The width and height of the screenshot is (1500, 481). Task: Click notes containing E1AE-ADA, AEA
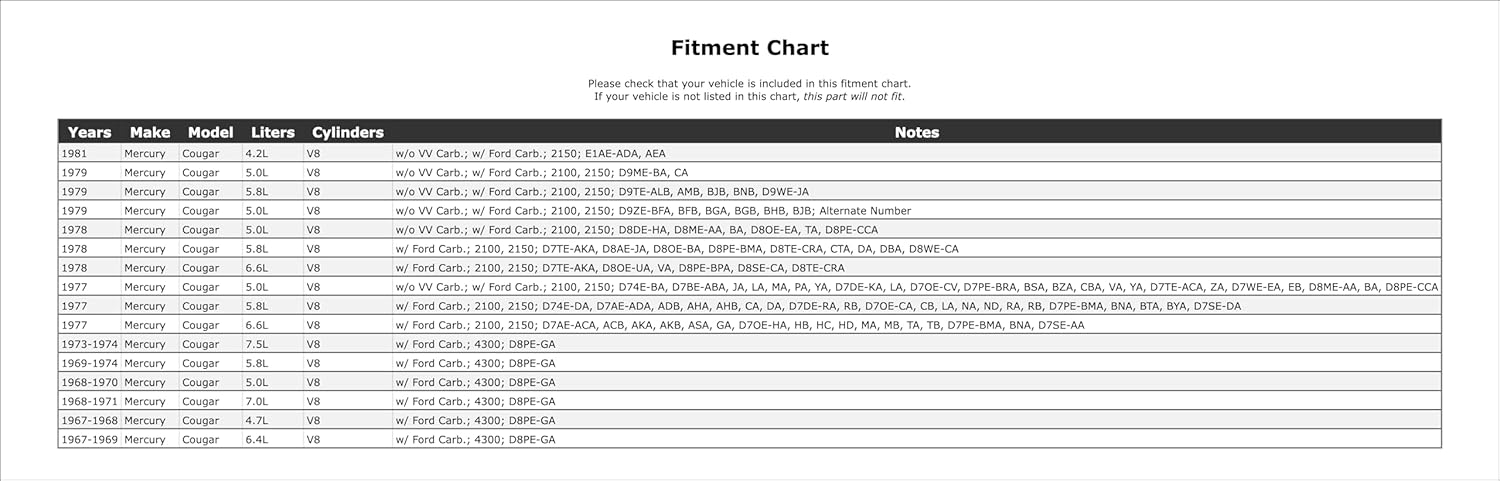pos(530,154)
